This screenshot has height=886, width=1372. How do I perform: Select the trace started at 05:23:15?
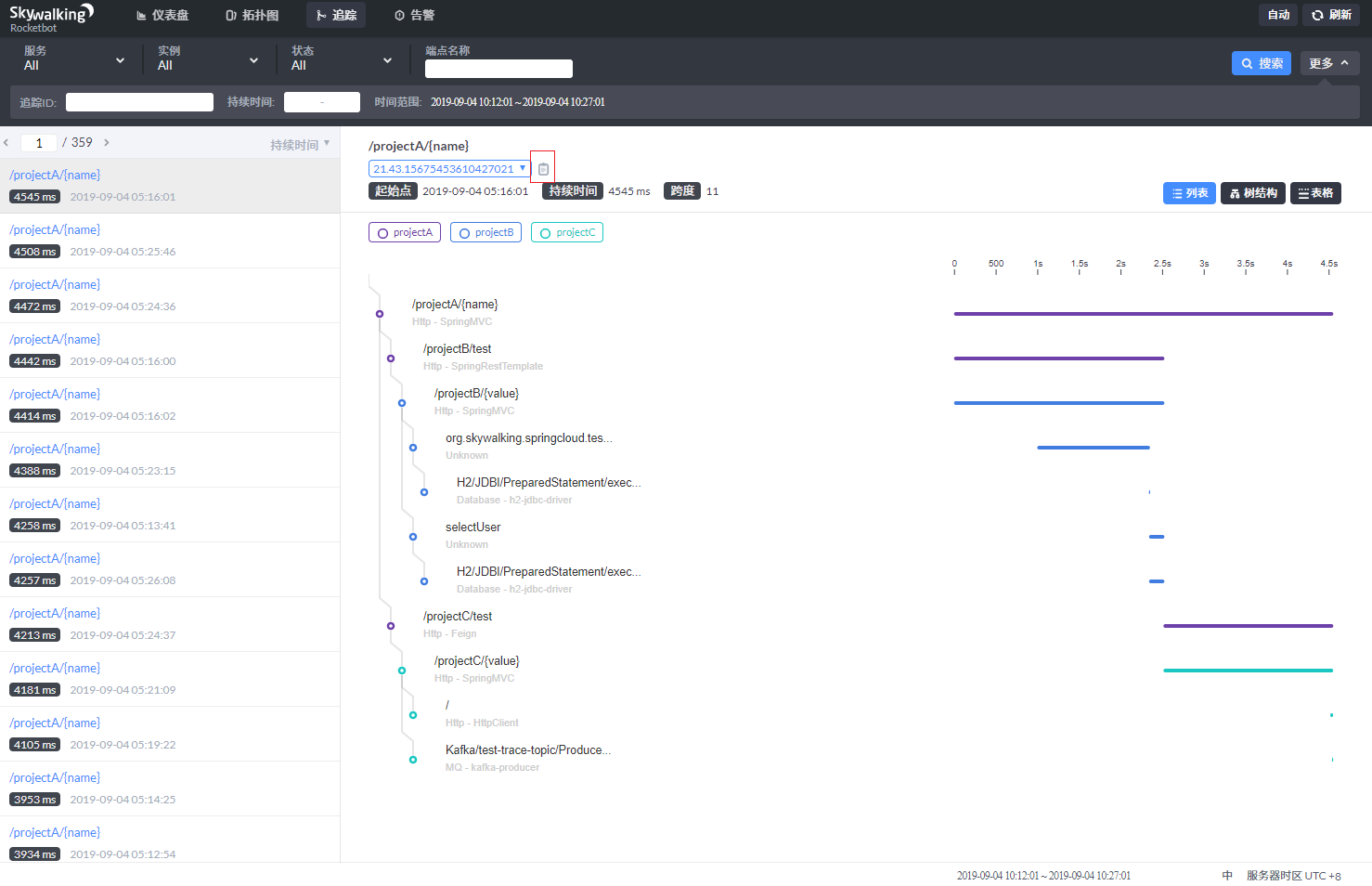170,460
